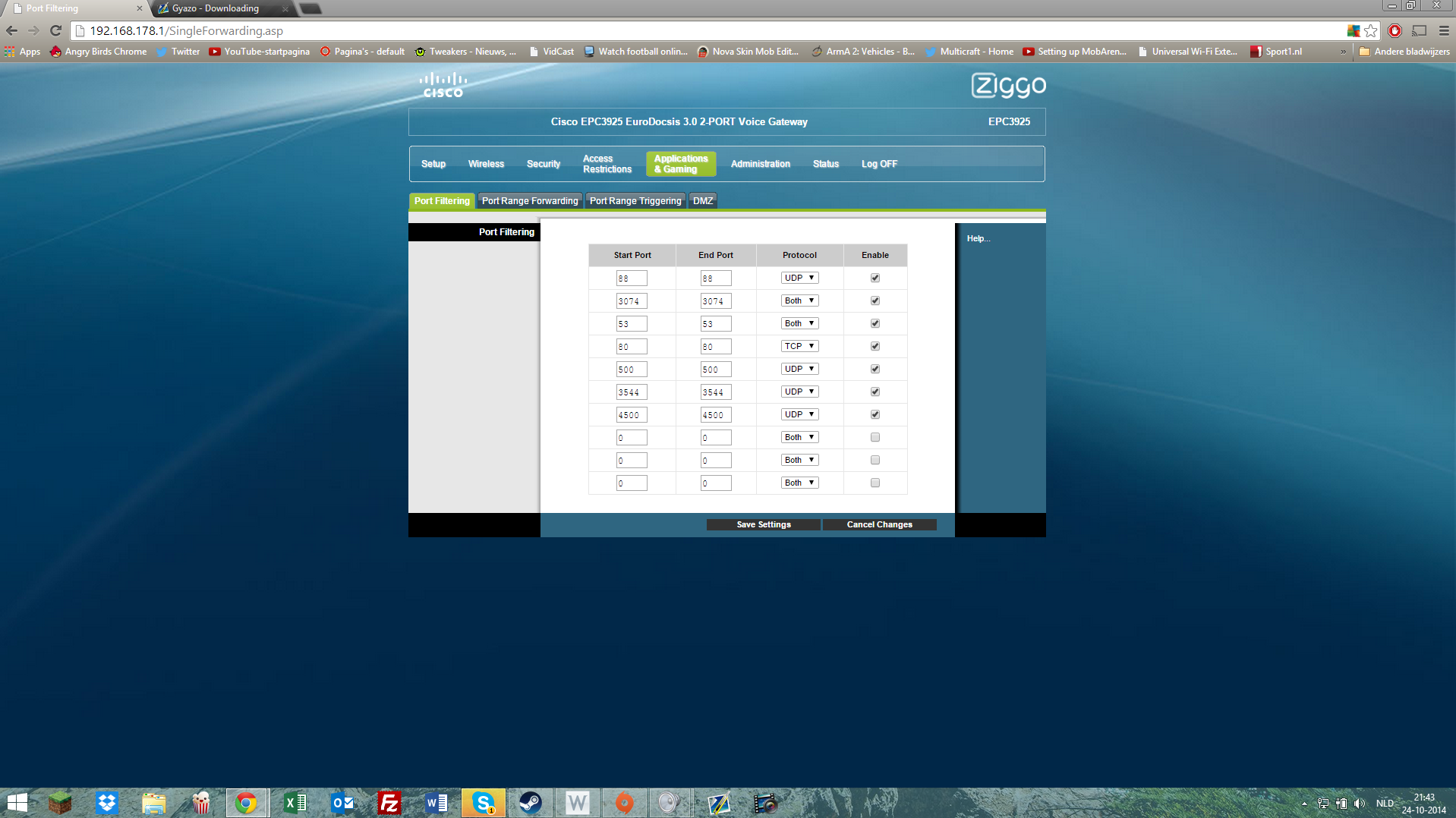Click the red circular extension icon in Chrome toolbar

1395,31
